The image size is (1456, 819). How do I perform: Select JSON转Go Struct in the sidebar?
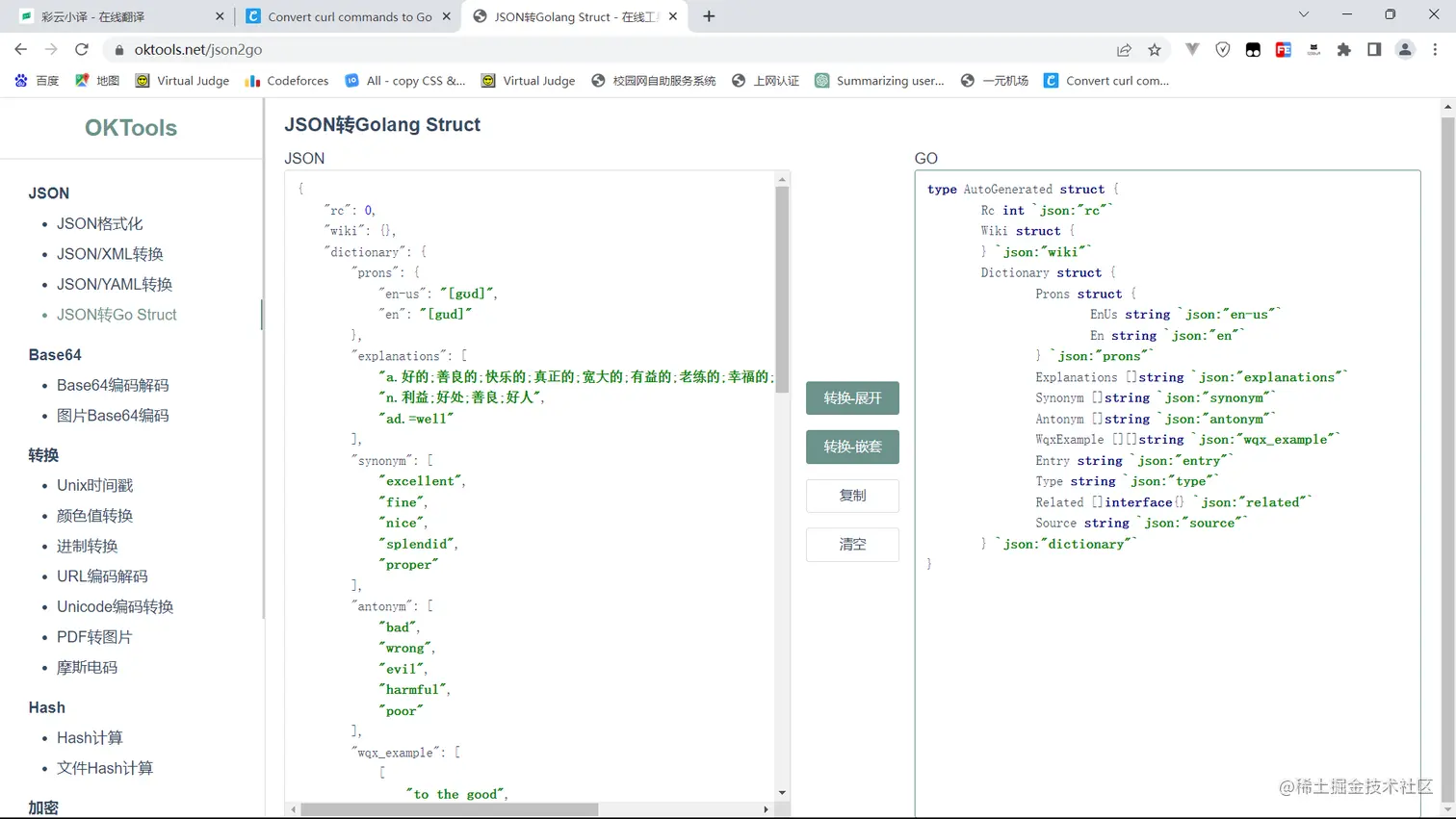[x=117, y=315]
